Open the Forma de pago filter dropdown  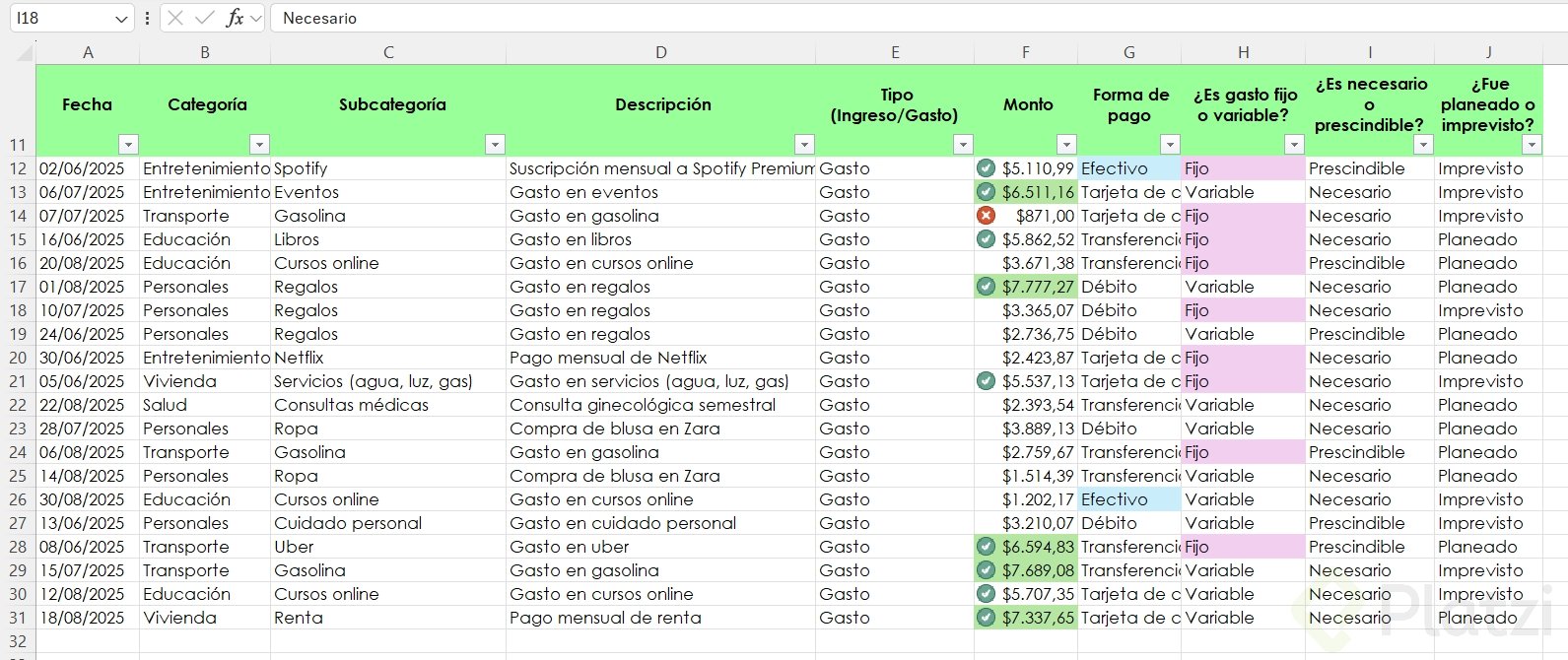1170,145
